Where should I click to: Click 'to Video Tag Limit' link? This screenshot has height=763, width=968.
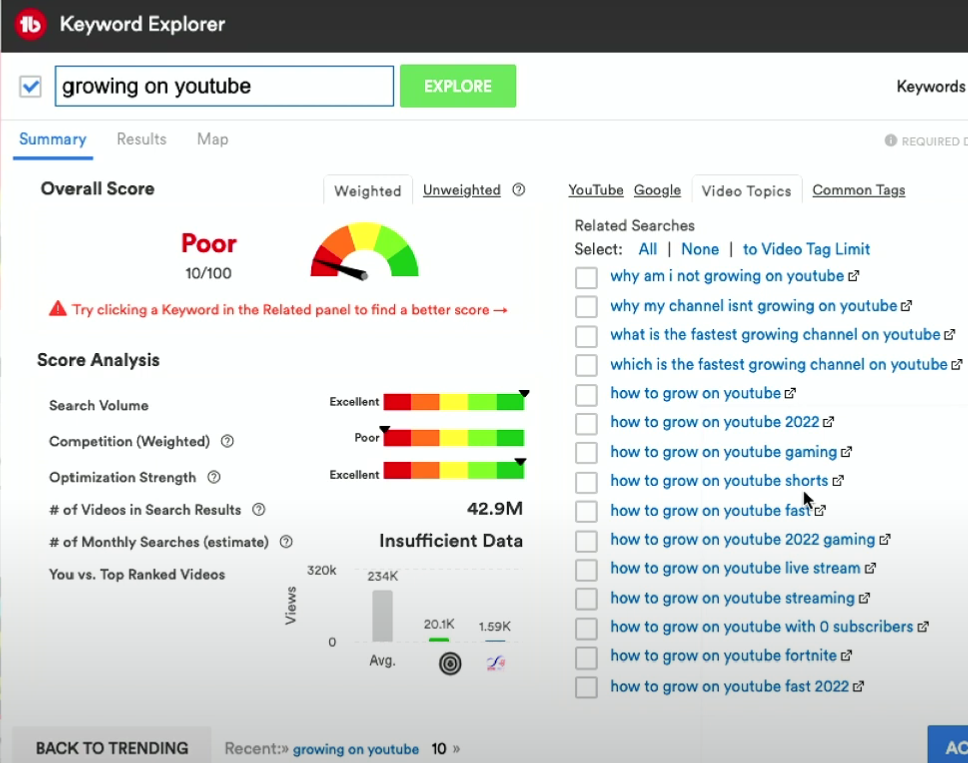[806, 249]
